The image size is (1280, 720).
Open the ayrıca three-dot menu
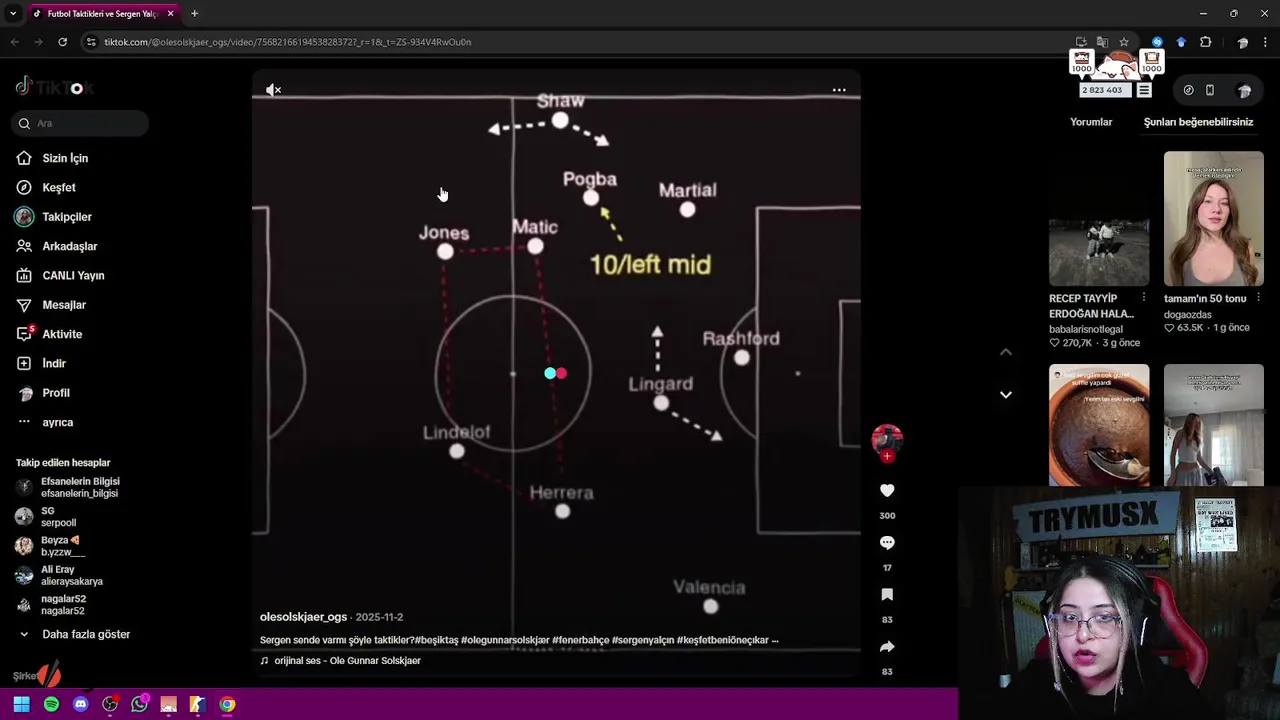(x=58, y=422)
